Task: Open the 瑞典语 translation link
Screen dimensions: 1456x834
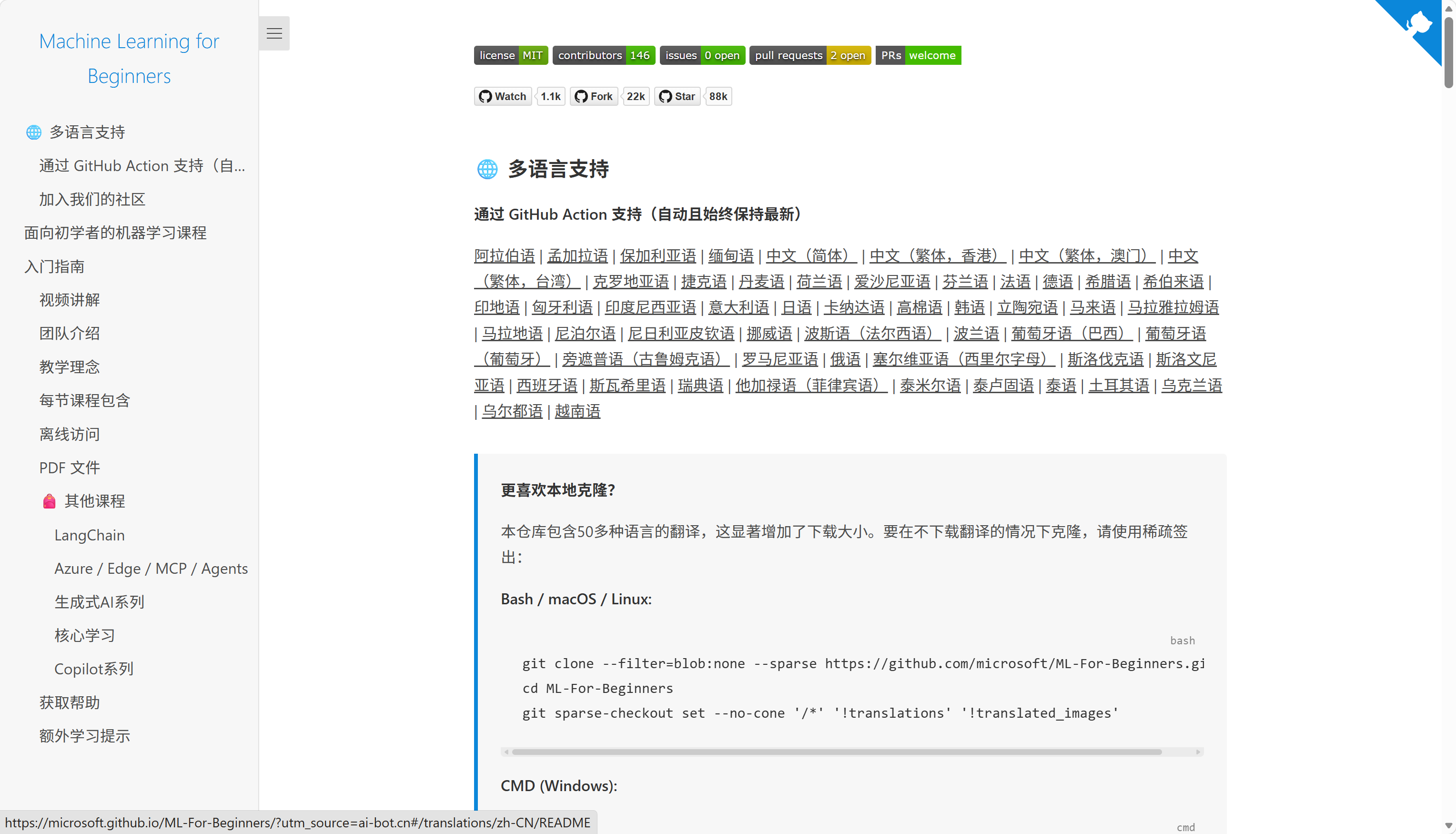Action: point(701,386)
